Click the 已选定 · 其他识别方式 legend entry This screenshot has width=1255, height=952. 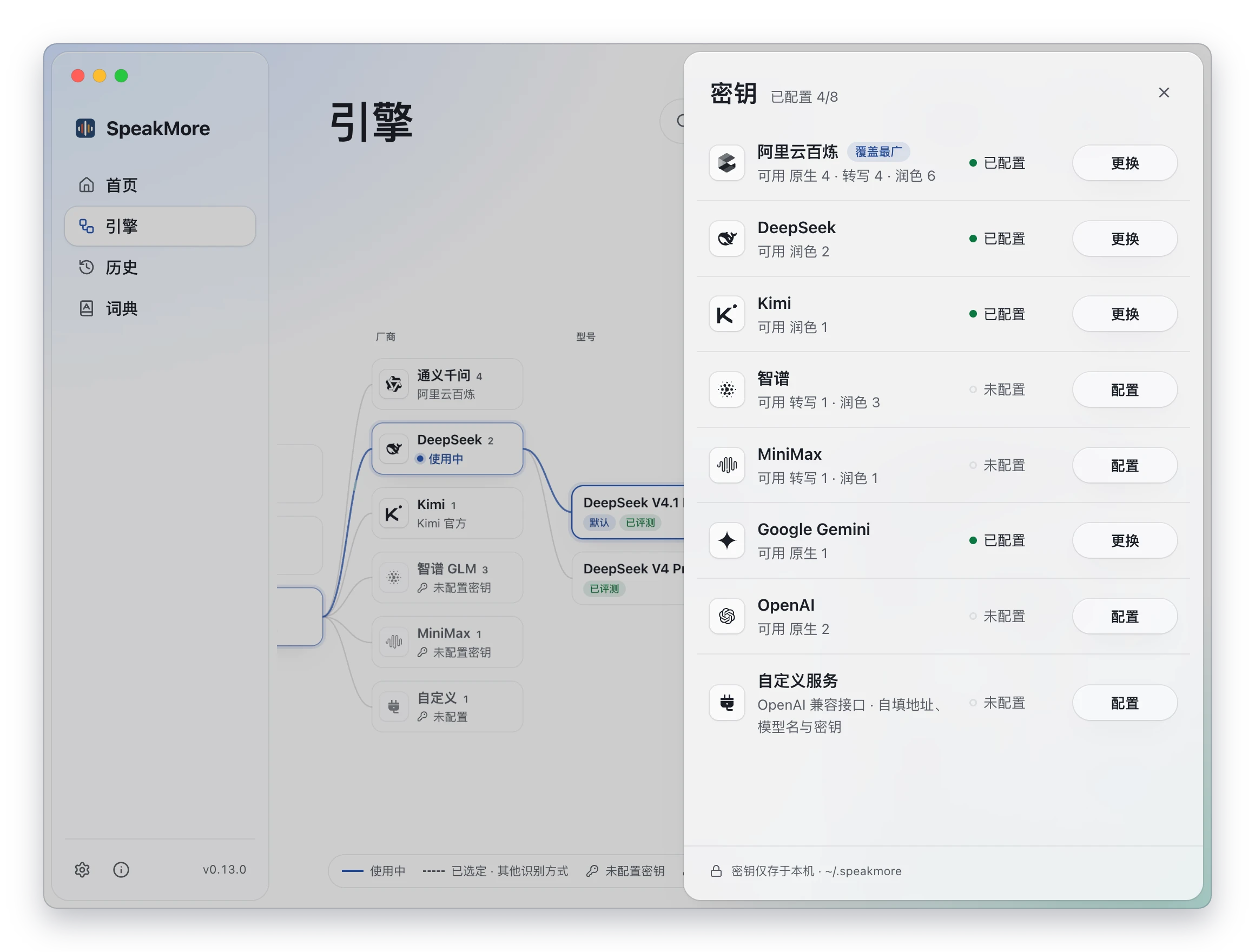pyautogui.click(x=496, y=870)
